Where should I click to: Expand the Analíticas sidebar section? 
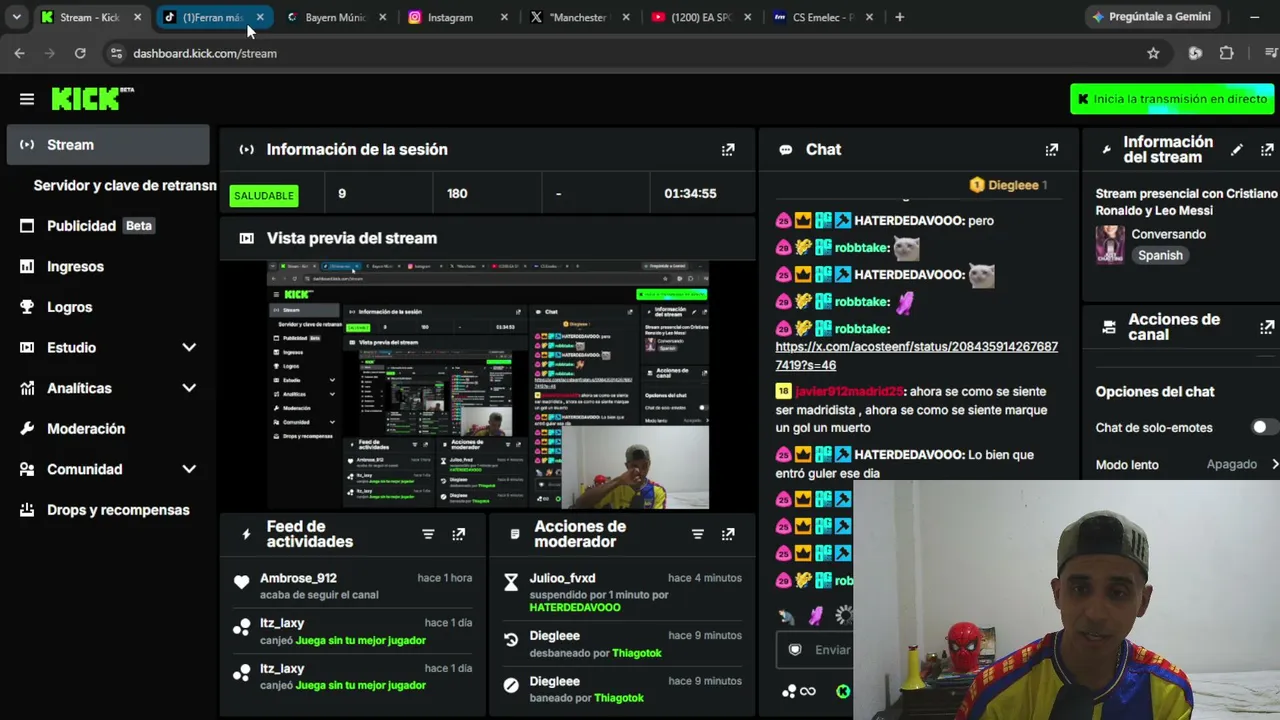[x=189, y=388]
